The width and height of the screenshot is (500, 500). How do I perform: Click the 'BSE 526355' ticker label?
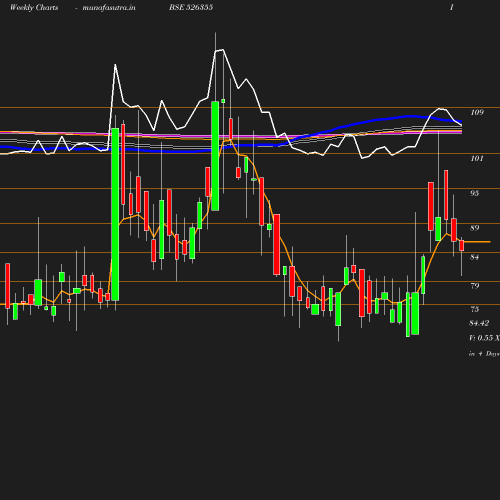click(x=191, y=7)
